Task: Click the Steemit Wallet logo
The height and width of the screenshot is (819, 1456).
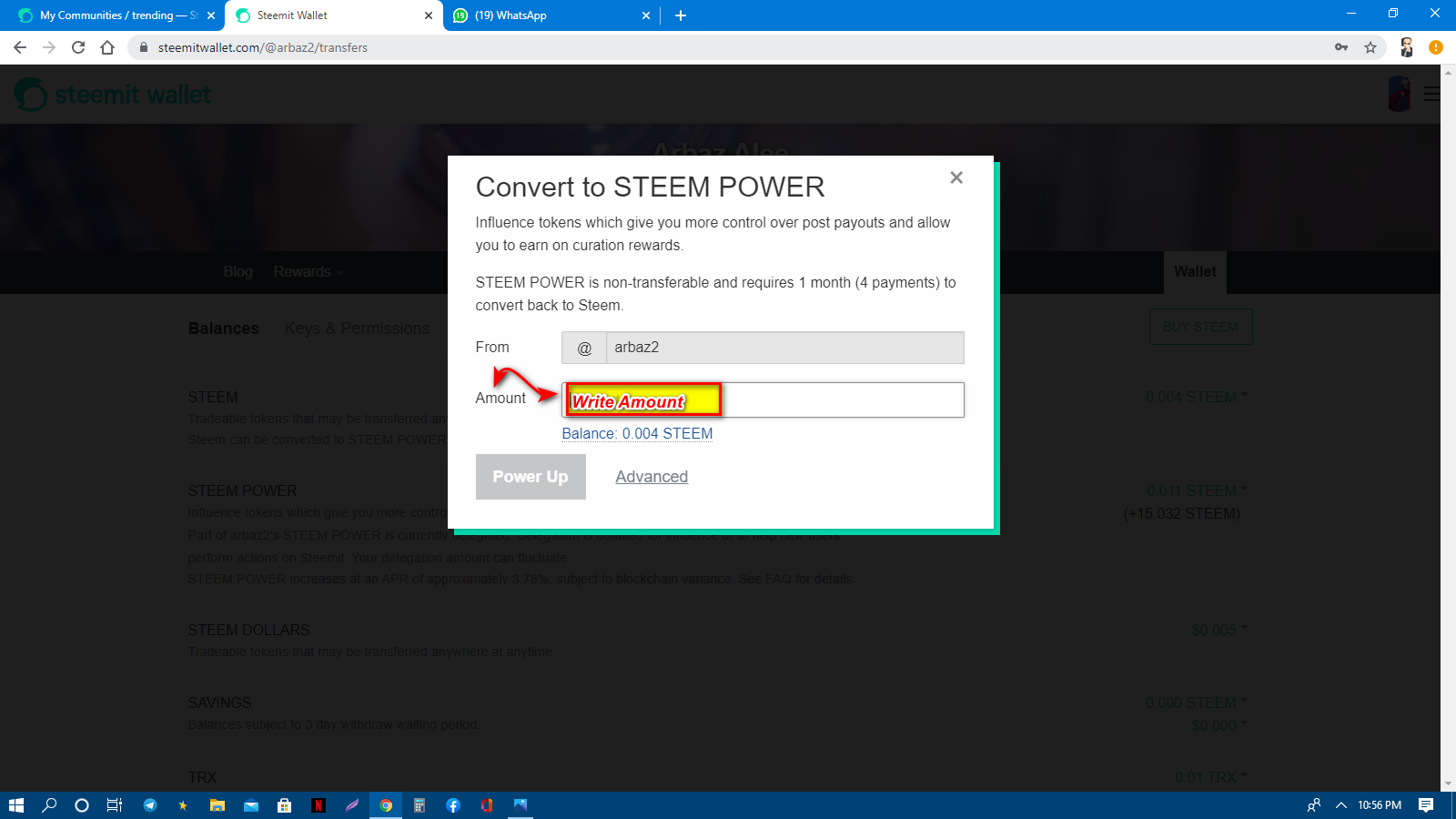Action: [x=113, y=95]
